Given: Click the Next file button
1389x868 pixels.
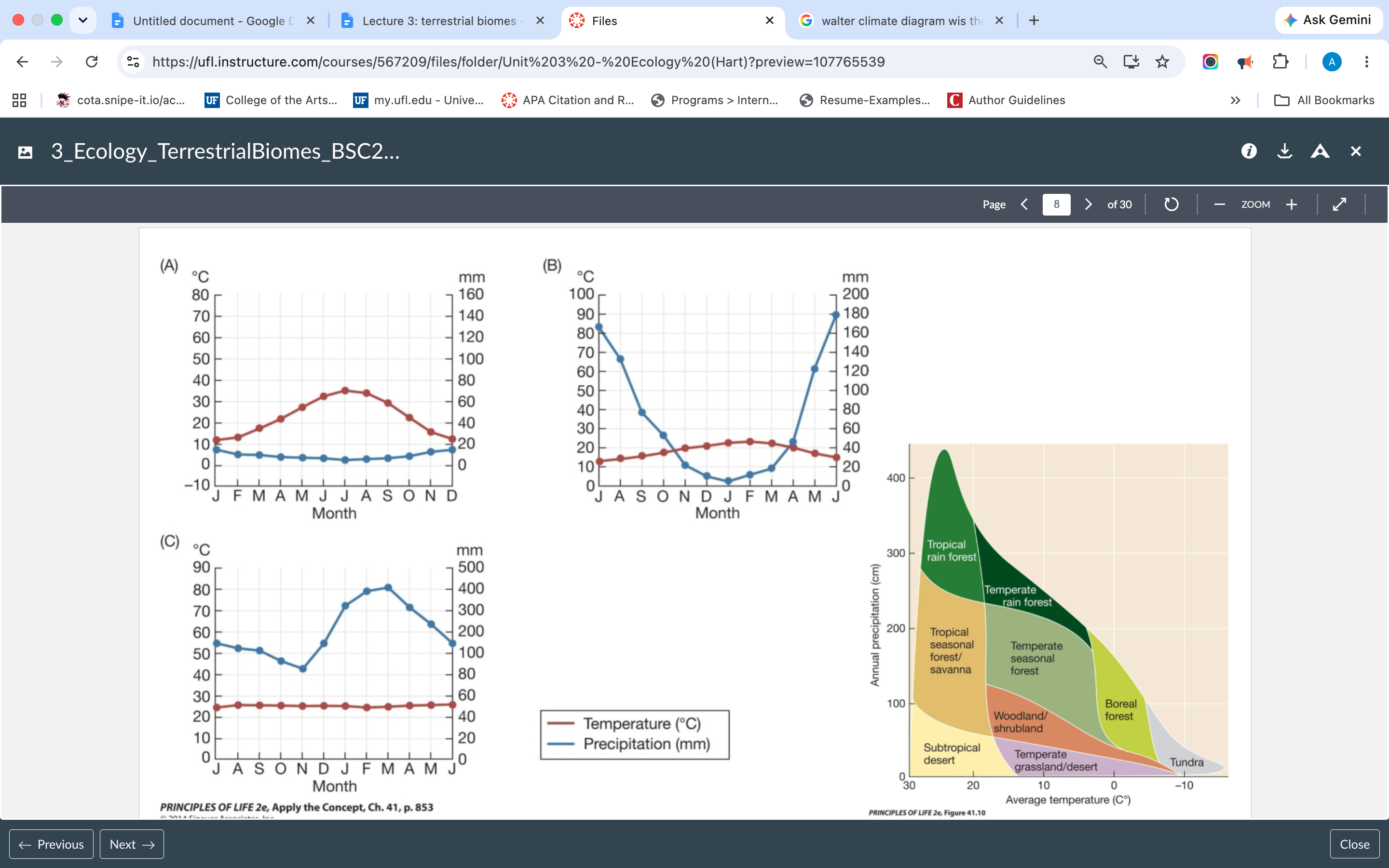Looking at the screenshot, I should point(132,844).
